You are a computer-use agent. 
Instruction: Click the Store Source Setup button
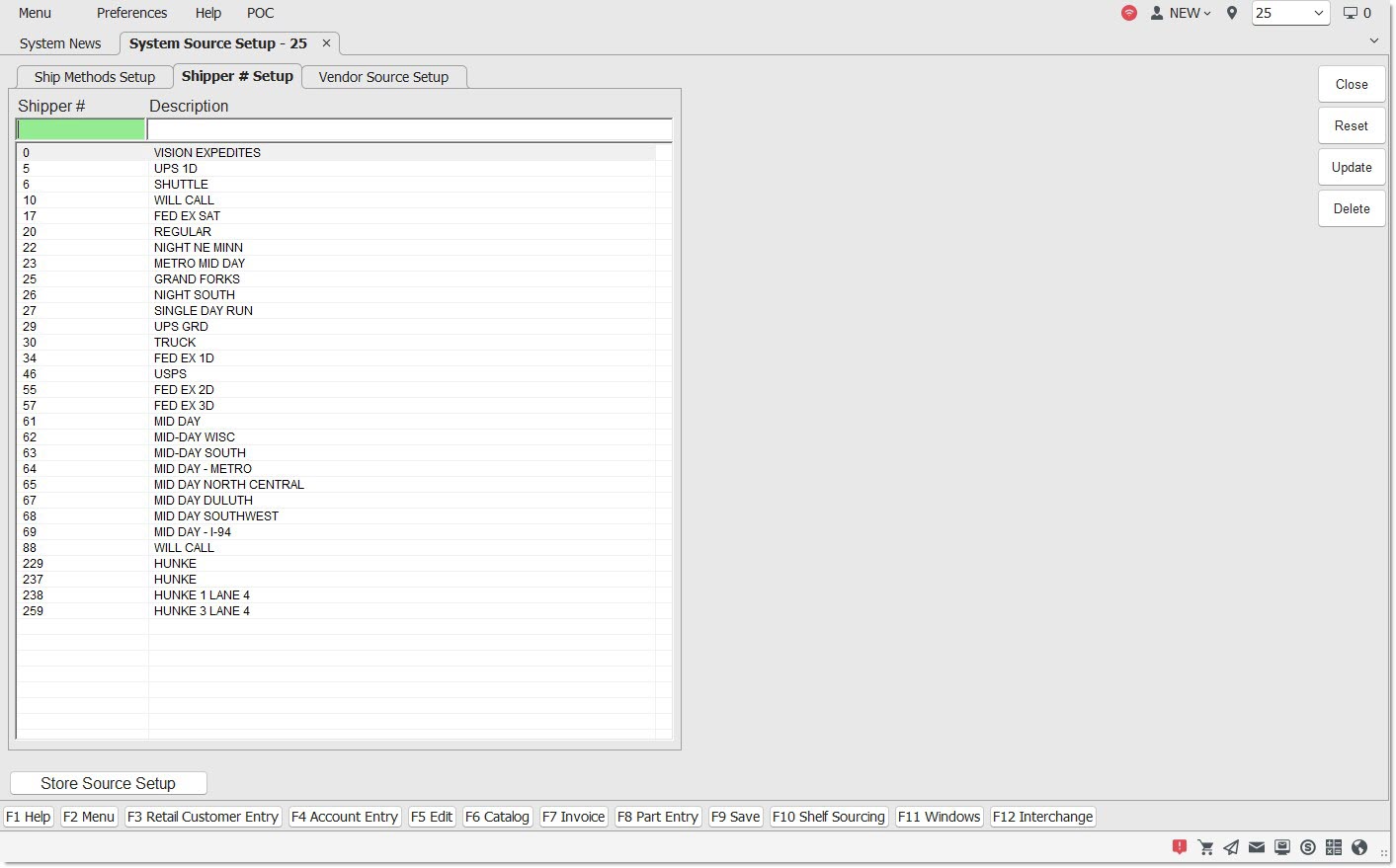click(x=109, y=783)
